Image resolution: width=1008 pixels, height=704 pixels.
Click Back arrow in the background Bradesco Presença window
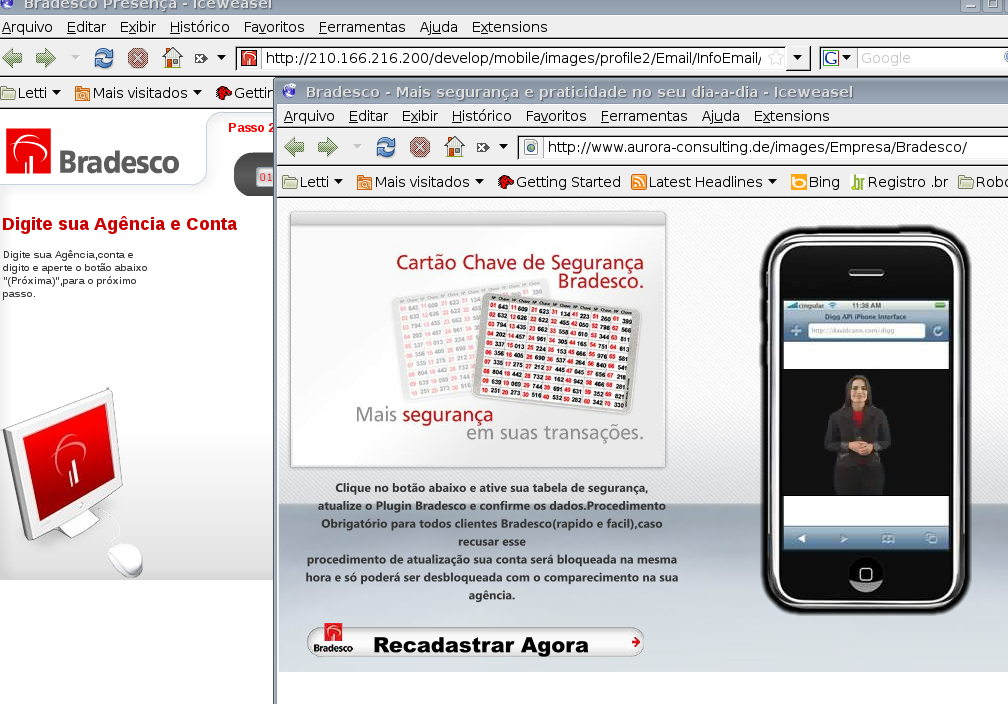[13, 59]
